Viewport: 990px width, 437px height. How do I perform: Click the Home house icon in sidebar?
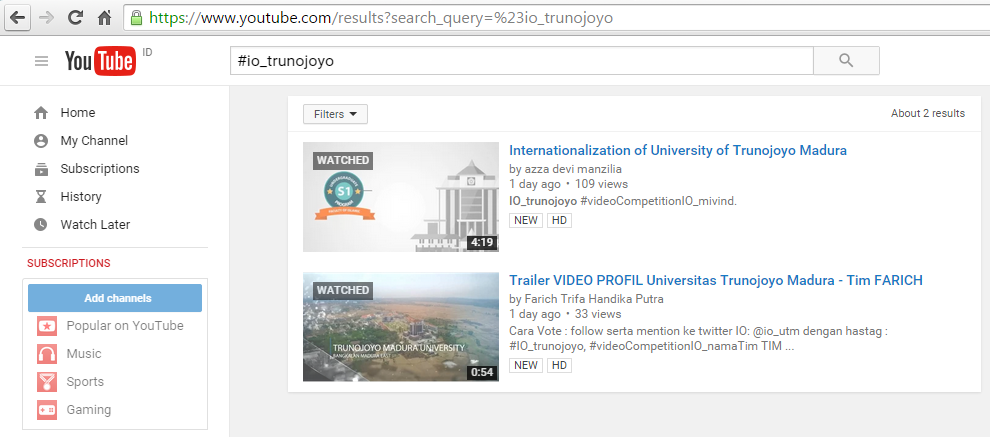[41, 113]
